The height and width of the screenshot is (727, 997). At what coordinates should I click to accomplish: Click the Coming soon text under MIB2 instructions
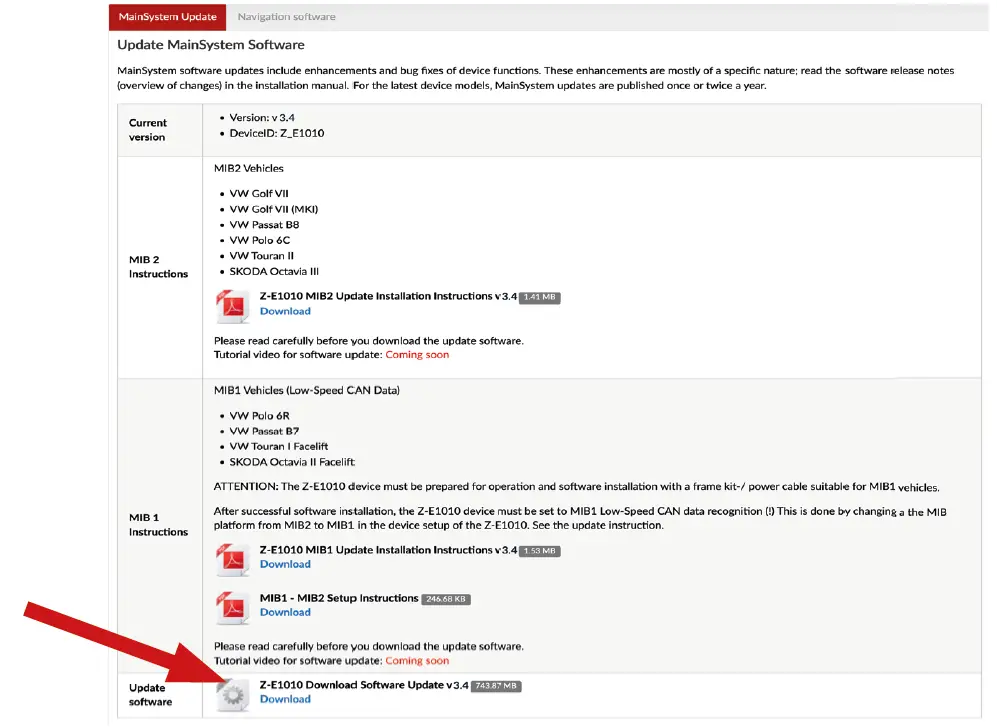(417, 355)
